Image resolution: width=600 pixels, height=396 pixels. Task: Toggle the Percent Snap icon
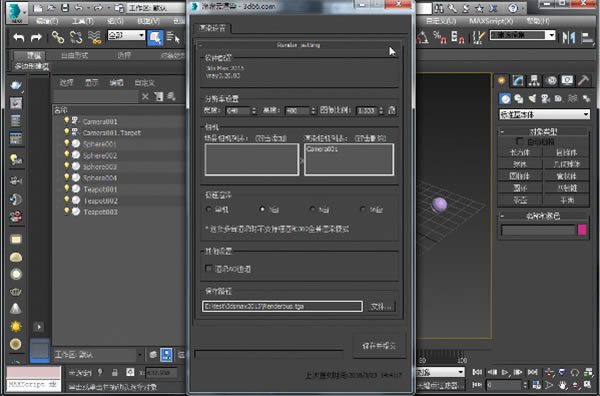pos(439,37)
